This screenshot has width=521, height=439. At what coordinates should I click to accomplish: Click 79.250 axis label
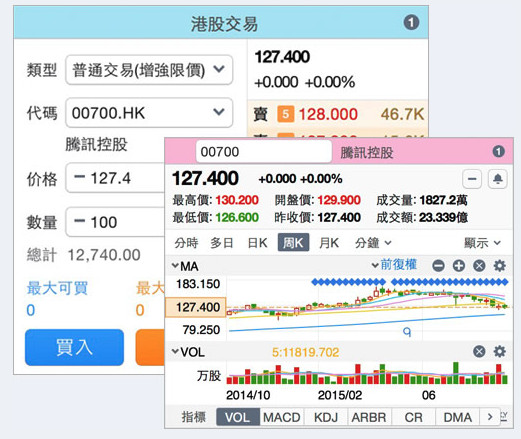201,330
